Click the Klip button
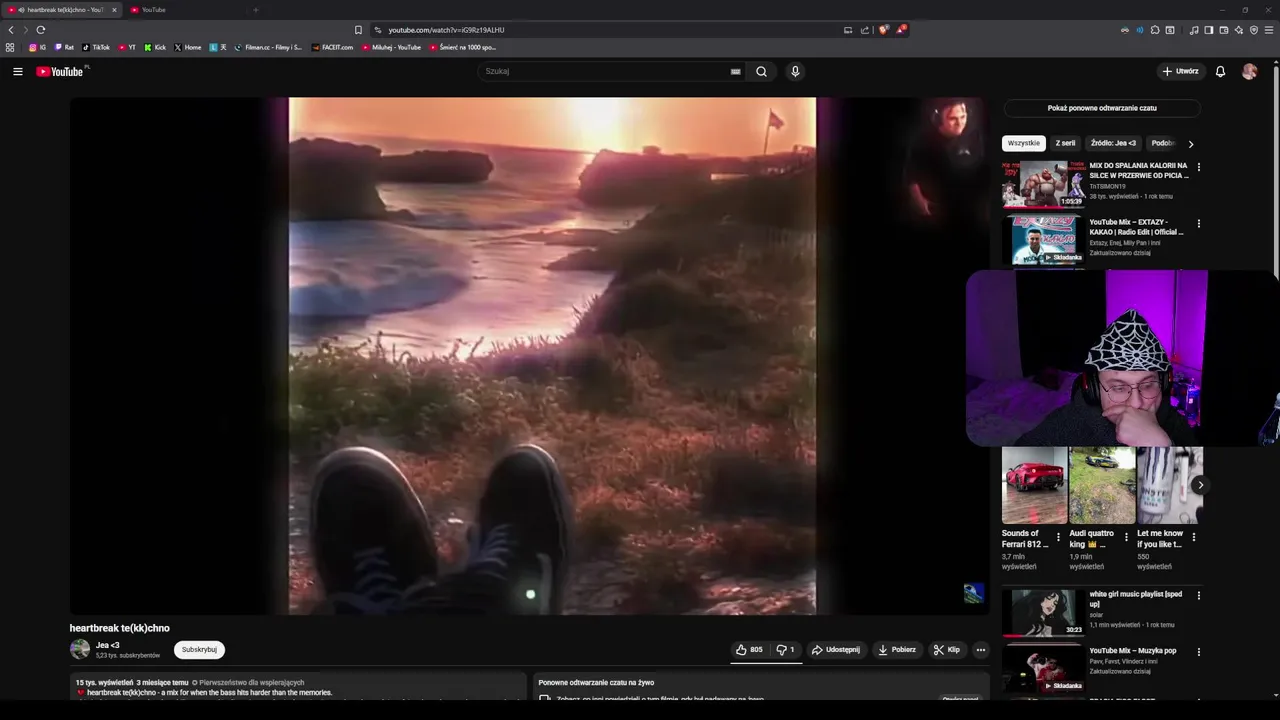The width and height of the screenshot is (1280, 720). (947, 650)
